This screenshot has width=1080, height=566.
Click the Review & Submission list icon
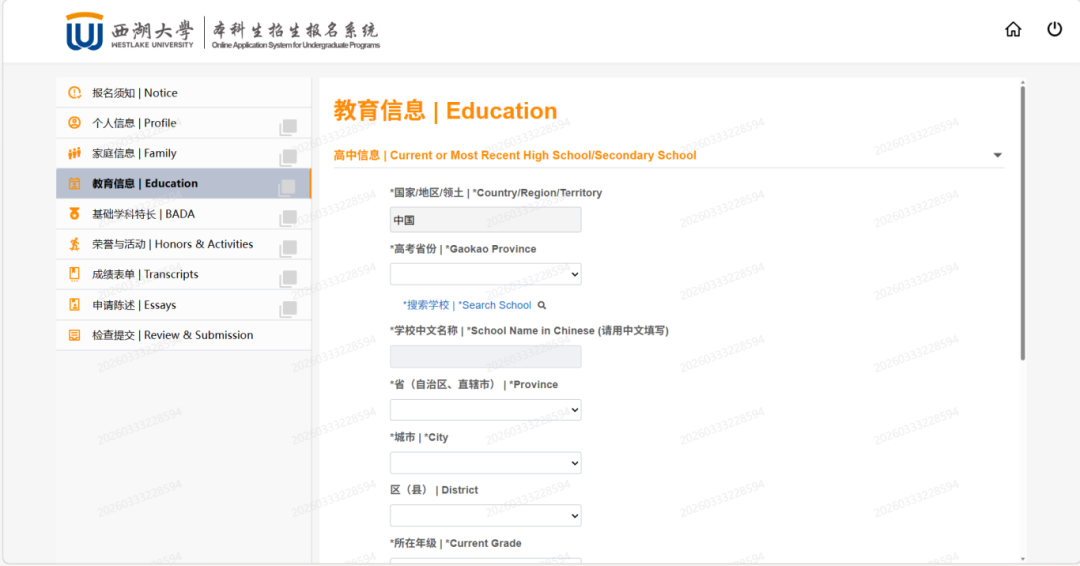pyautogui.click(x=74, y=335)
